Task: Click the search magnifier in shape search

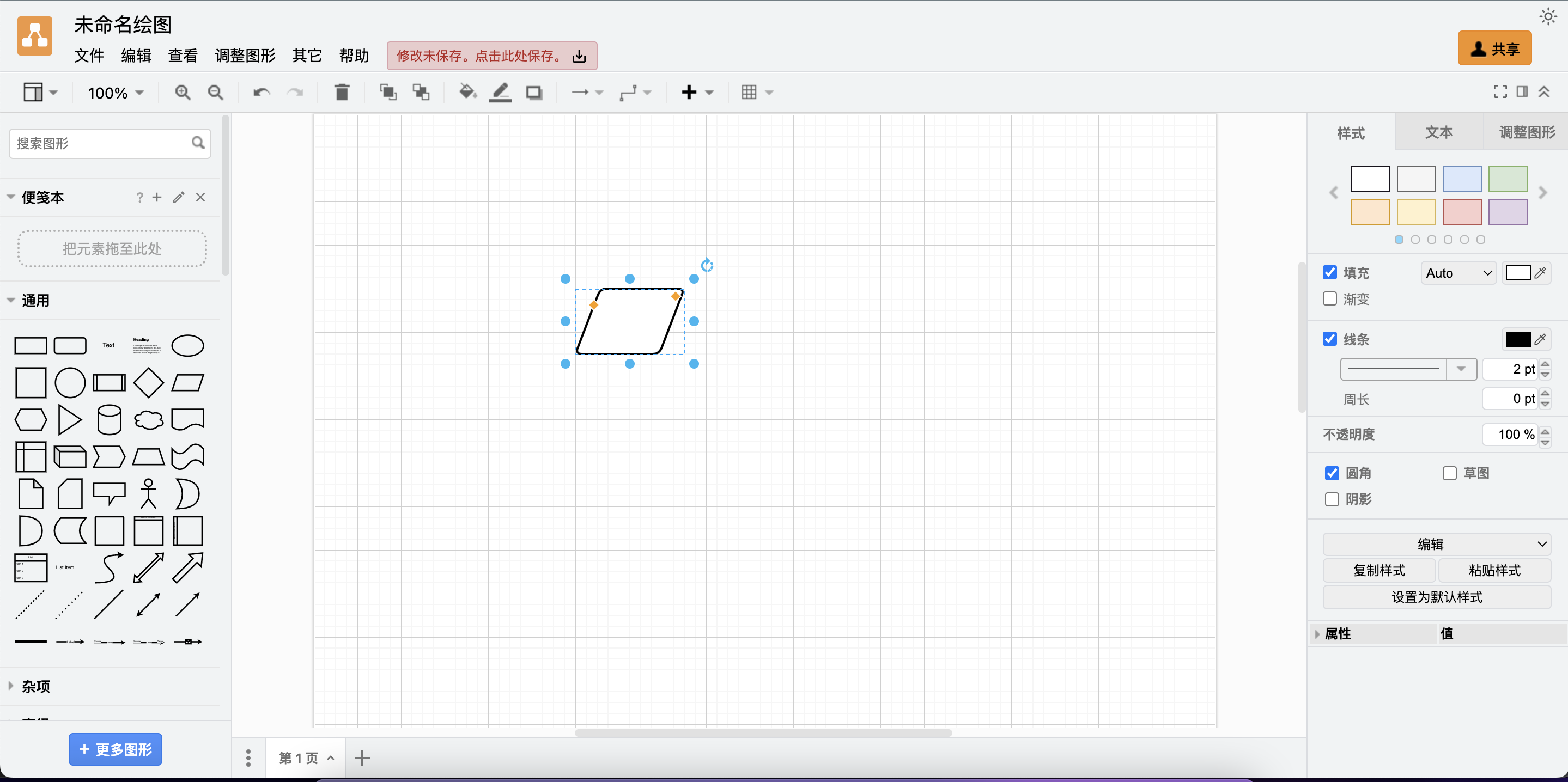Action: point(198,143)
